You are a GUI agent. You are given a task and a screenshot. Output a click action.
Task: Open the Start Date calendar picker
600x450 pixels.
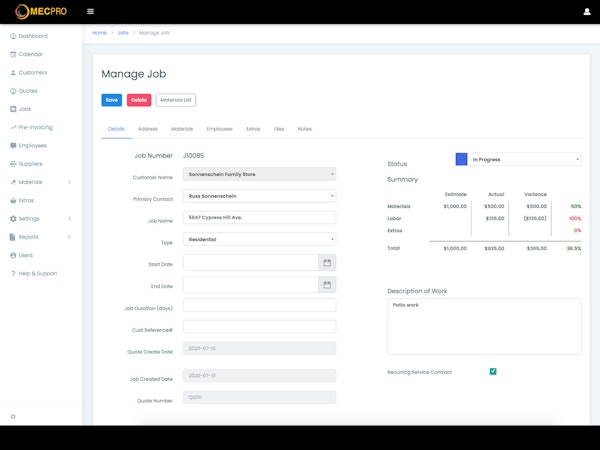point(326,263)
